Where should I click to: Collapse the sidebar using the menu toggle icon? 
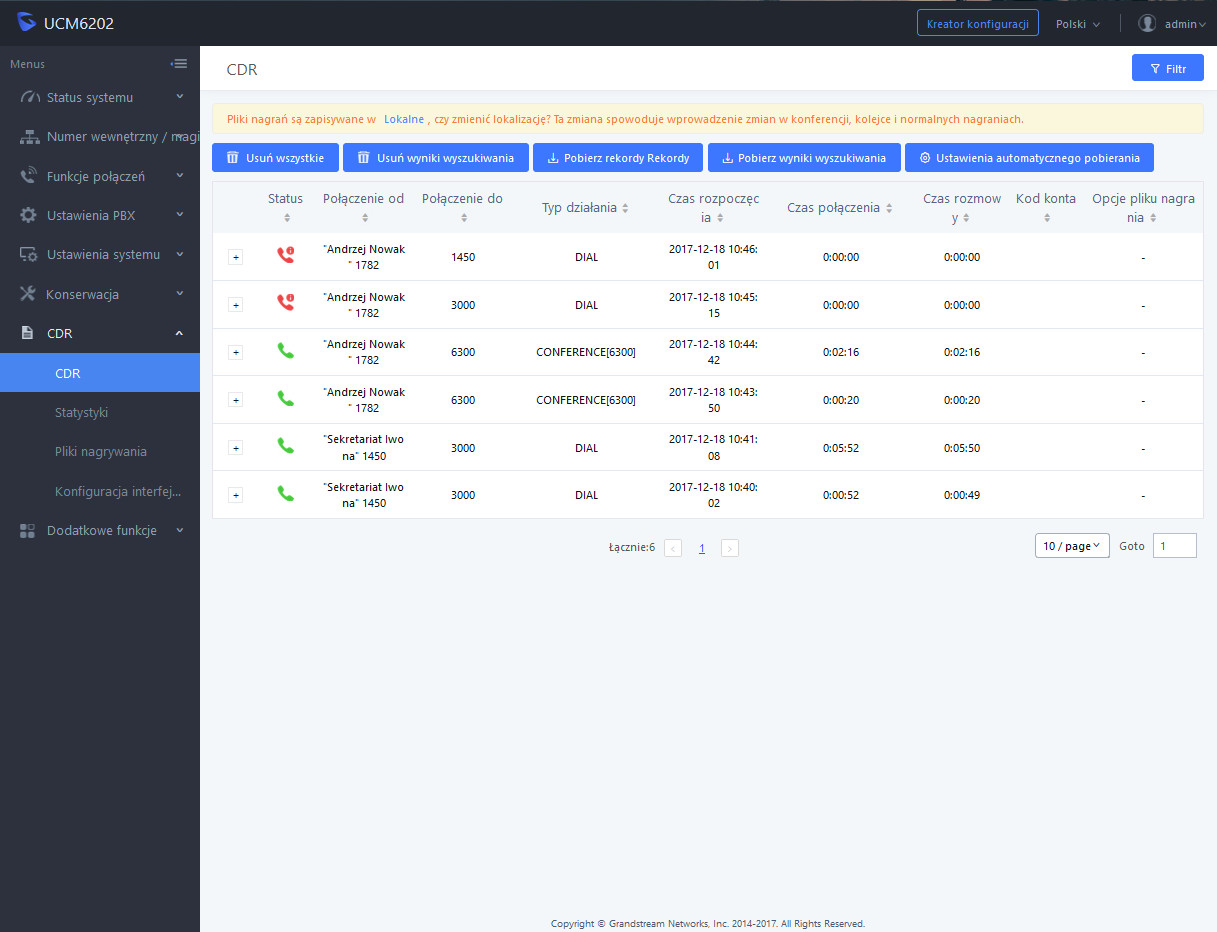click(x=179, y=64)
